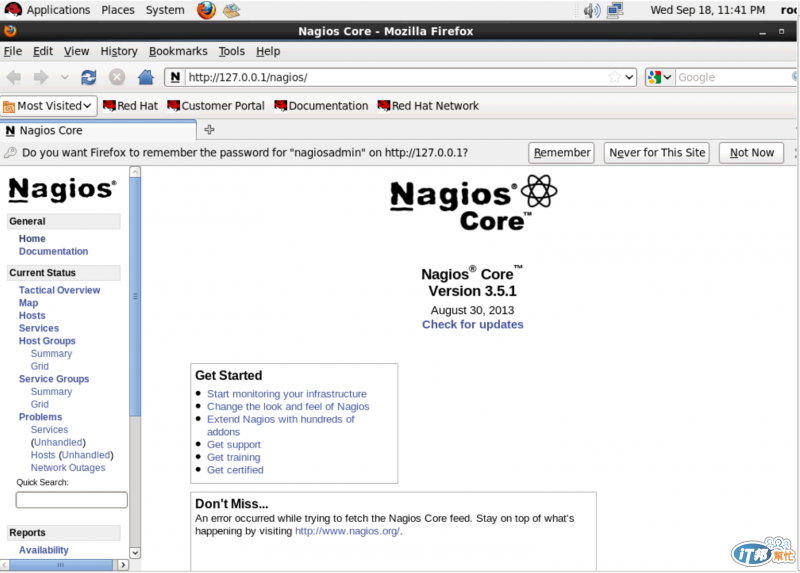Open Change the look and feel of Nagios
The width and height of the screenshot is (800, 573).
click(x=288, y=407)
